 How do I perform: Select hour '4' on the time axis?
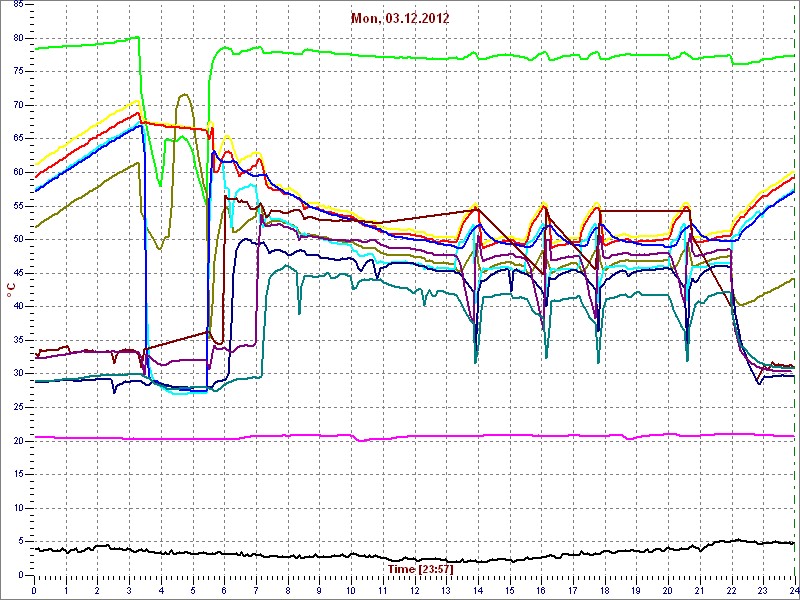click(x=161, y=589)
